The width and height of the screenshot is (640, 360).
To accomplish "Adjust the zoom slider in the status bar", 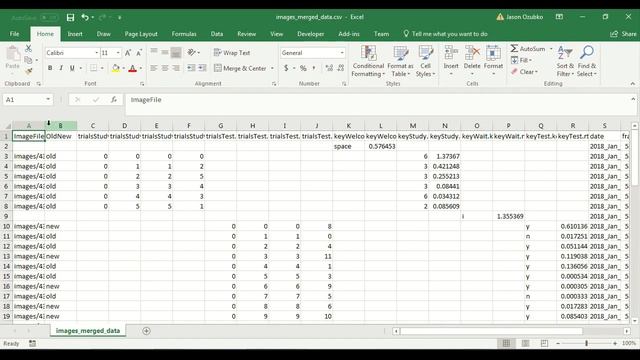I will pyautogui.click(x=587, y=343).
